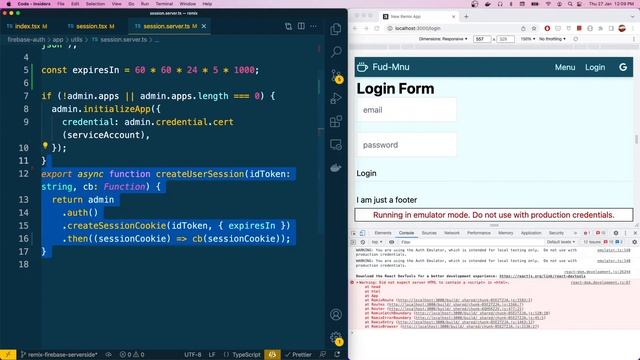The image size is (640, 360).
Task: Open the Chrome tab search chevron
Action: click(632, 16)
